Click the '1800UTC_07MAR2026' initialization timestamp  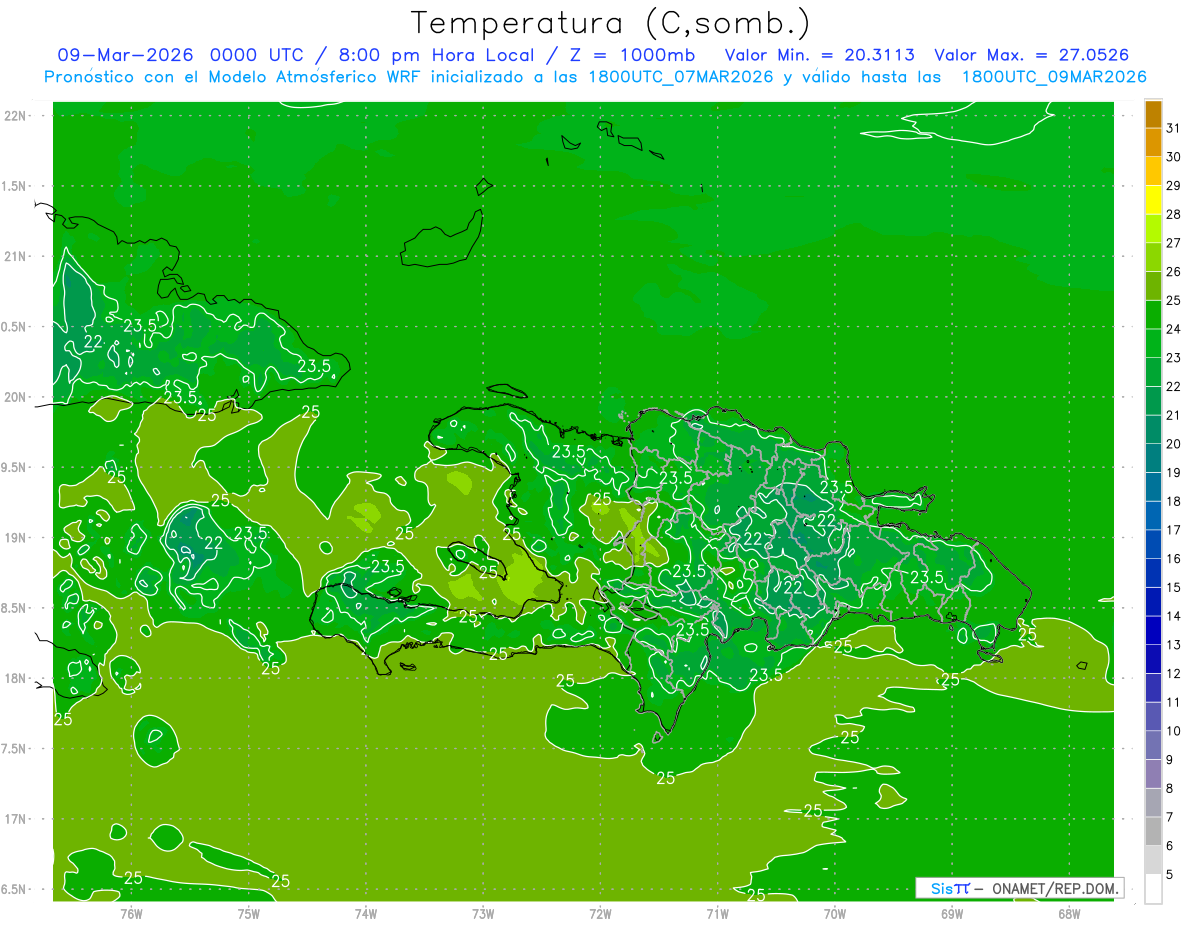pos(679,77)
